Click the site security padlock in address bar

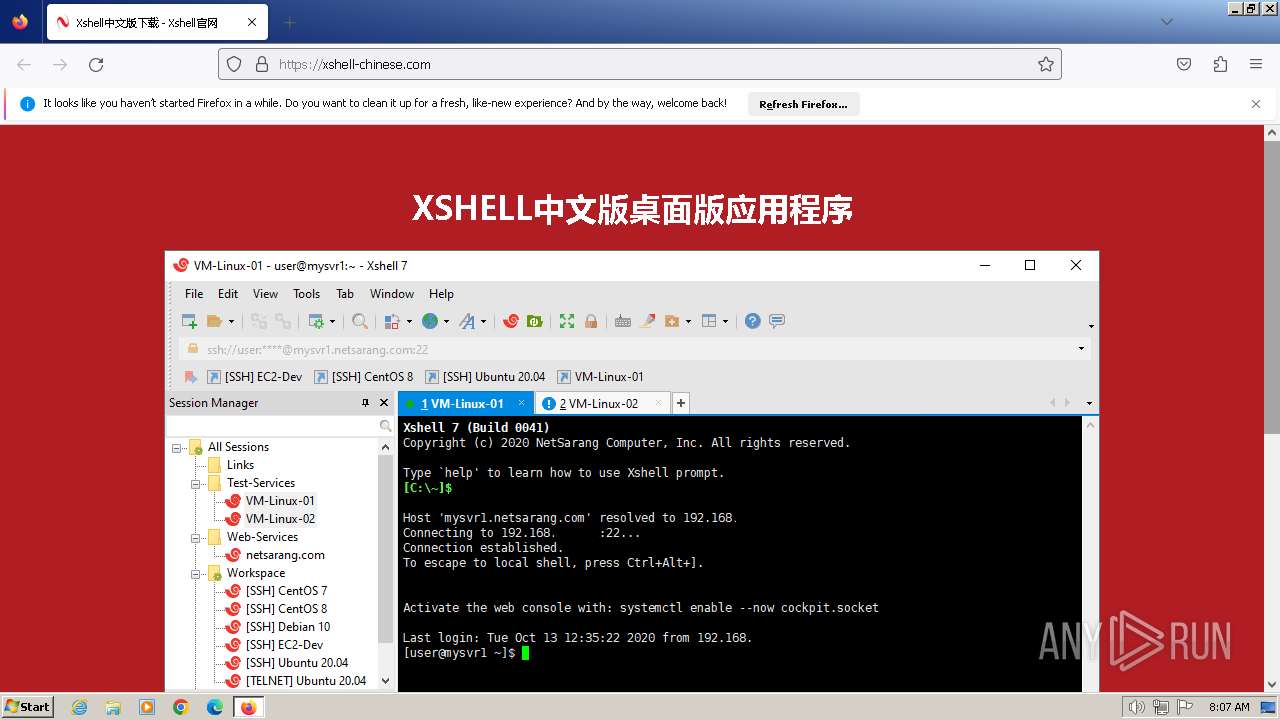point(262,64)
